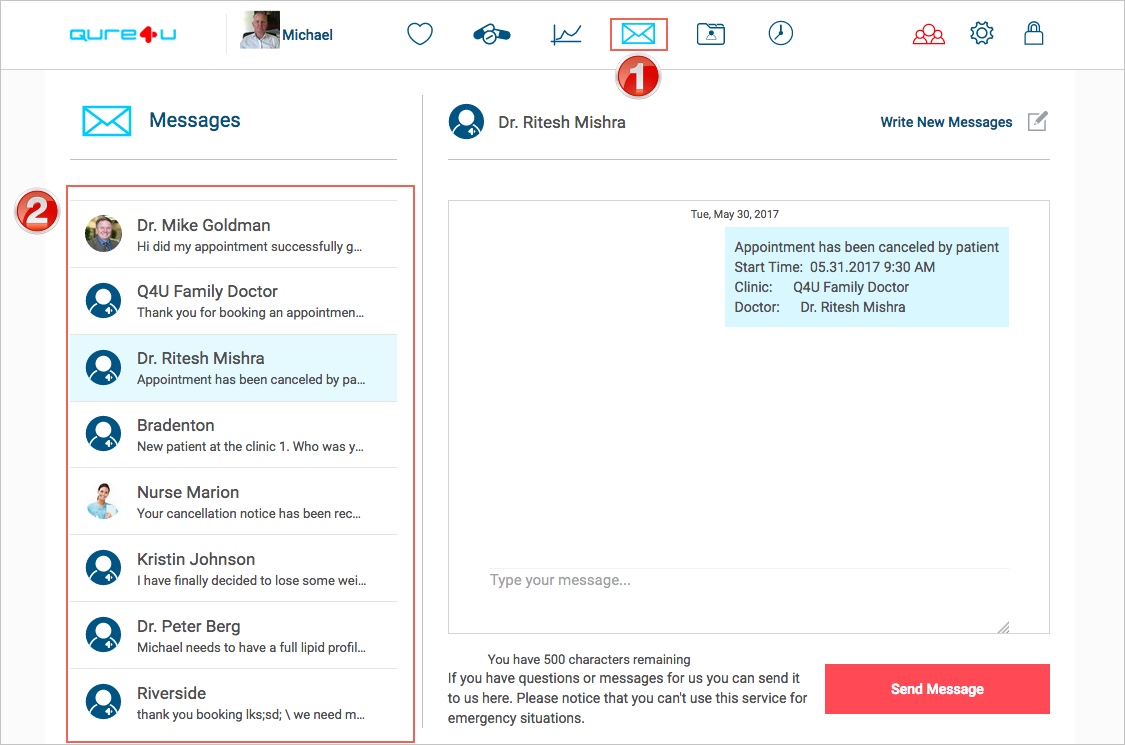Click the canceled appointment message bubble

867,277
